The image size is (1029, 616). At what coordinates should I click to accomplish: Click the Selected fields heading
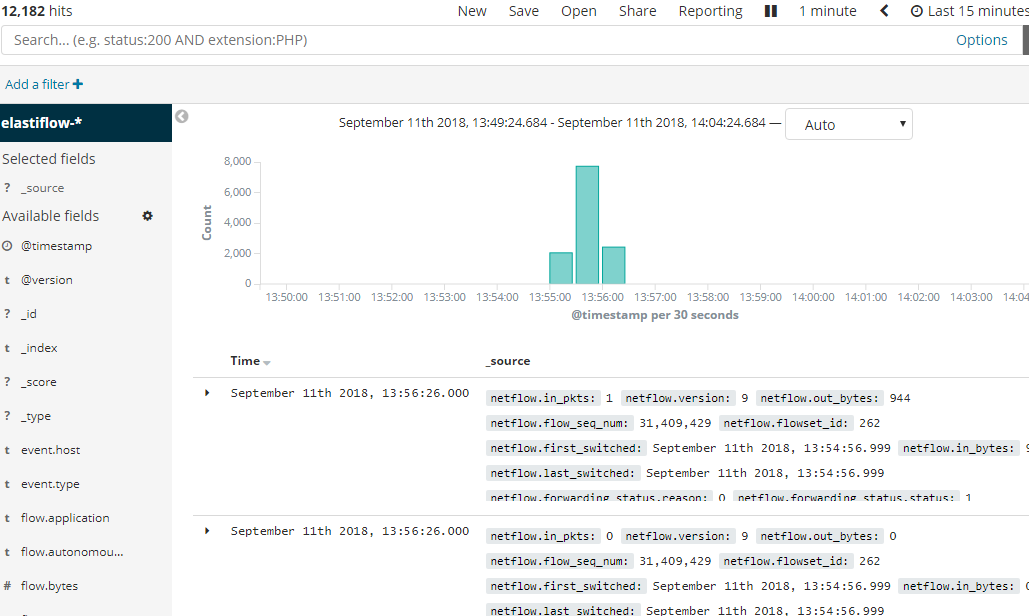(x=49, y=159)
